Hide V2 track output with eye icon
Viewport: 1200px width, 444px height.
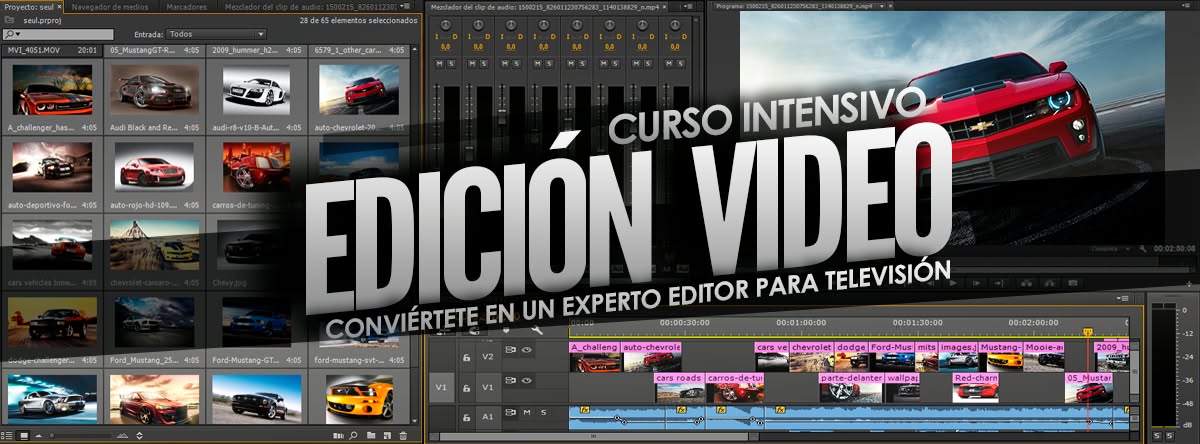[x=526, y=351]
